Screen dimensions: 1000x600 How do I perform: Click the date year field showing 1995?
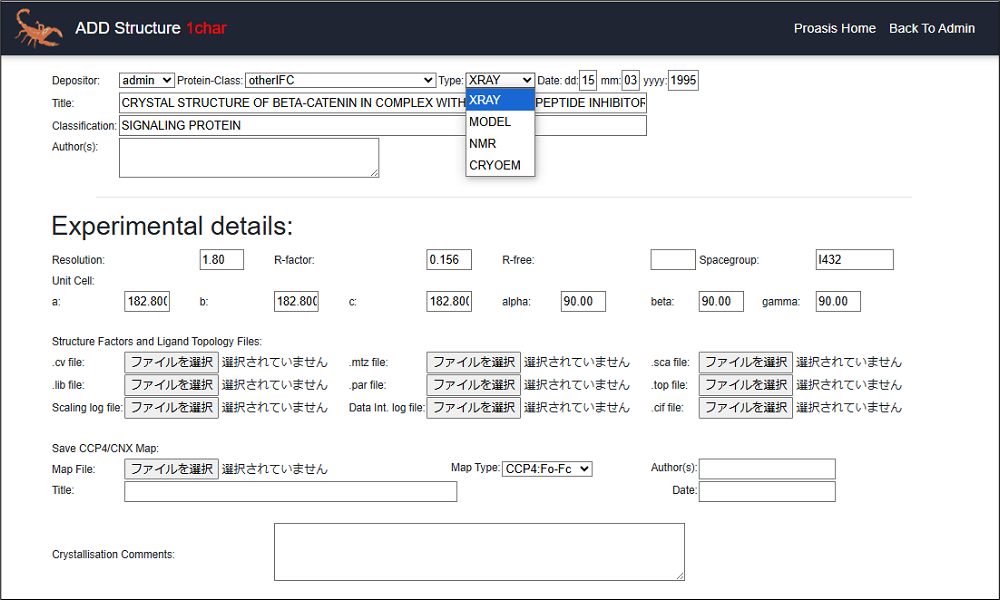683,80
